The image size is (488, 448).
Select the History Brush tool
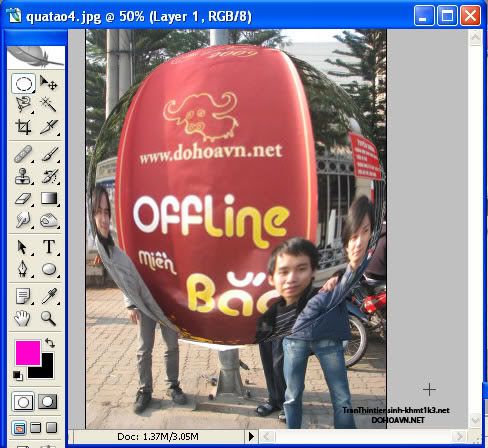click(49, 176)
